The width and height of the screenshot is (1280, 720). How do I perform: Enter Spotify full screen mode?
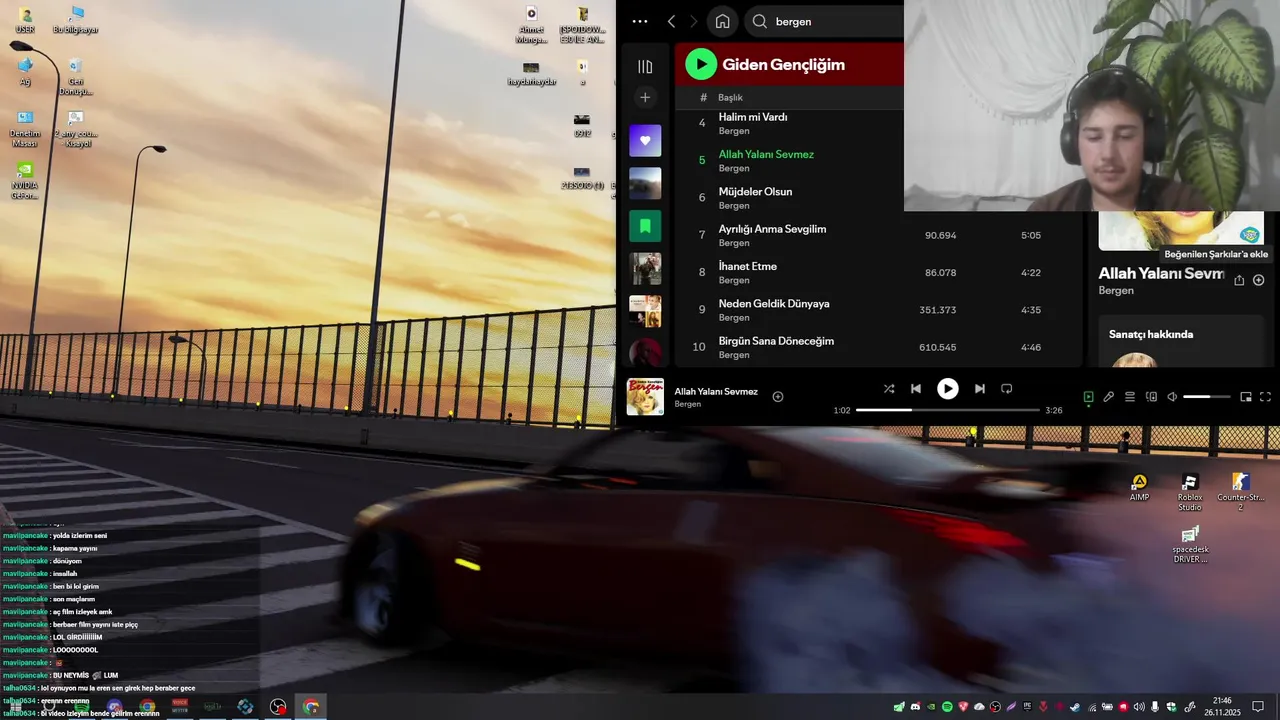click(1265, 397)
